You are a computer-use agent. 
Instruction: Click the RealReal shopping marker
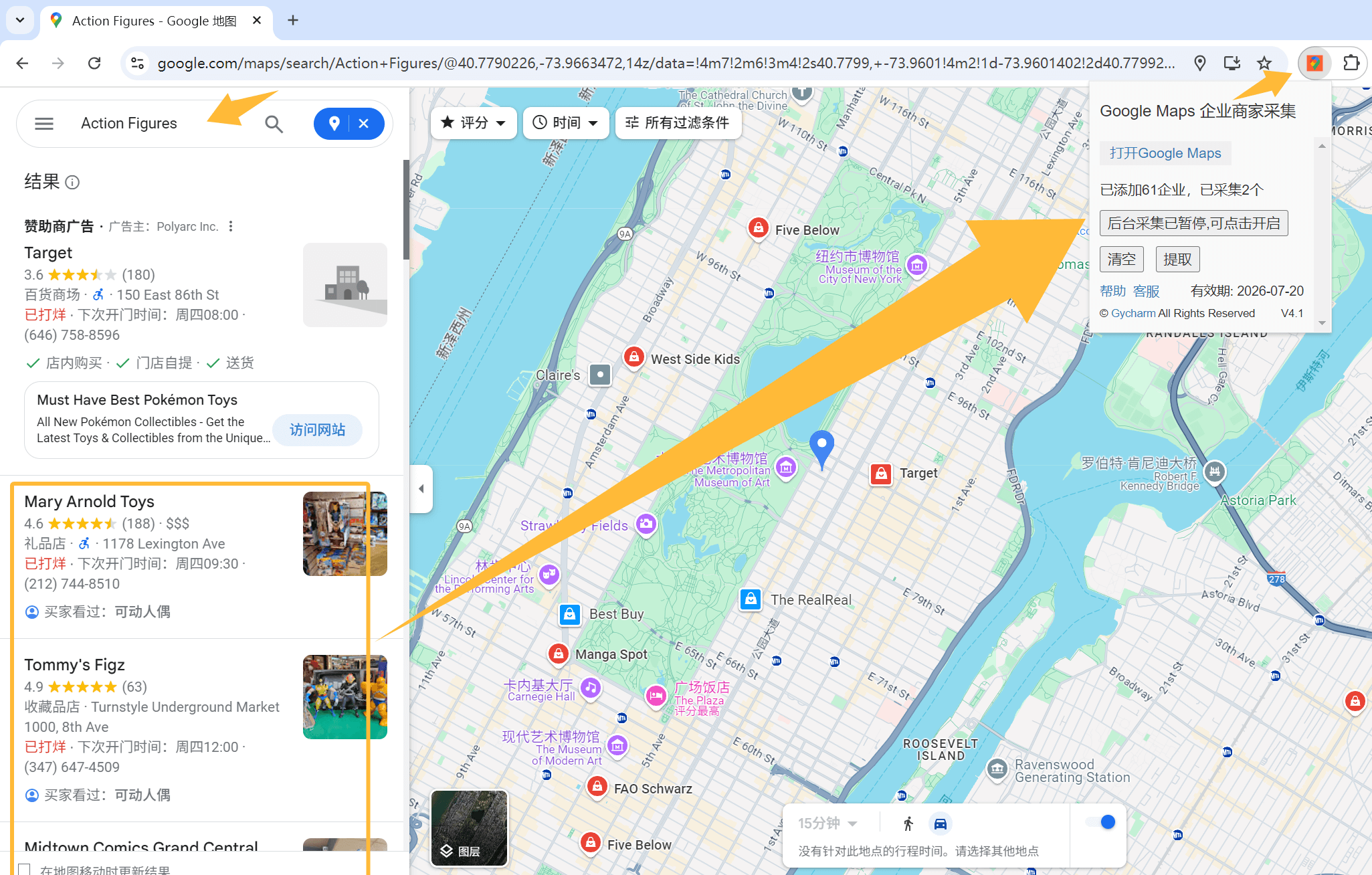(751, 599)
